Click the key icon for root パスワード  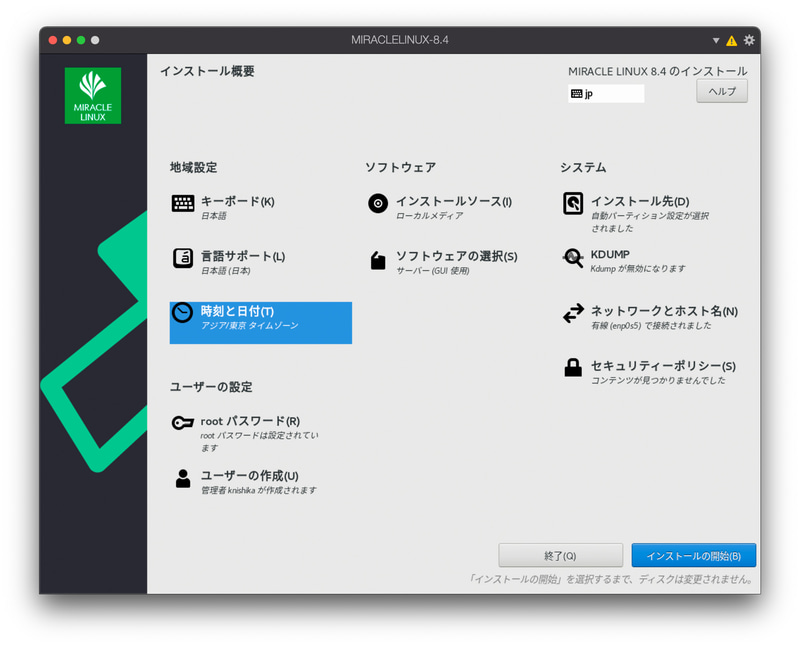[x=182, y=423]
